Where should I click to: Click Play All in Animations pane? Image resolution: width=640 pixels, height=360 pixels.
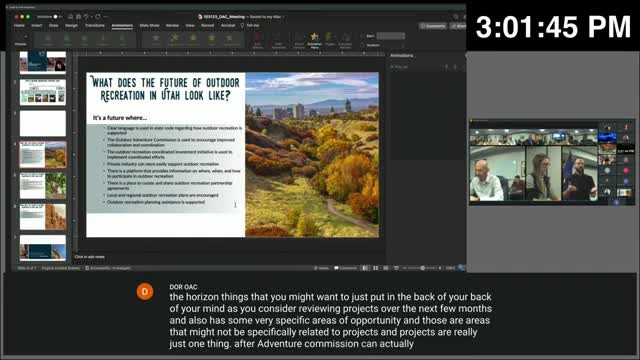399,67
